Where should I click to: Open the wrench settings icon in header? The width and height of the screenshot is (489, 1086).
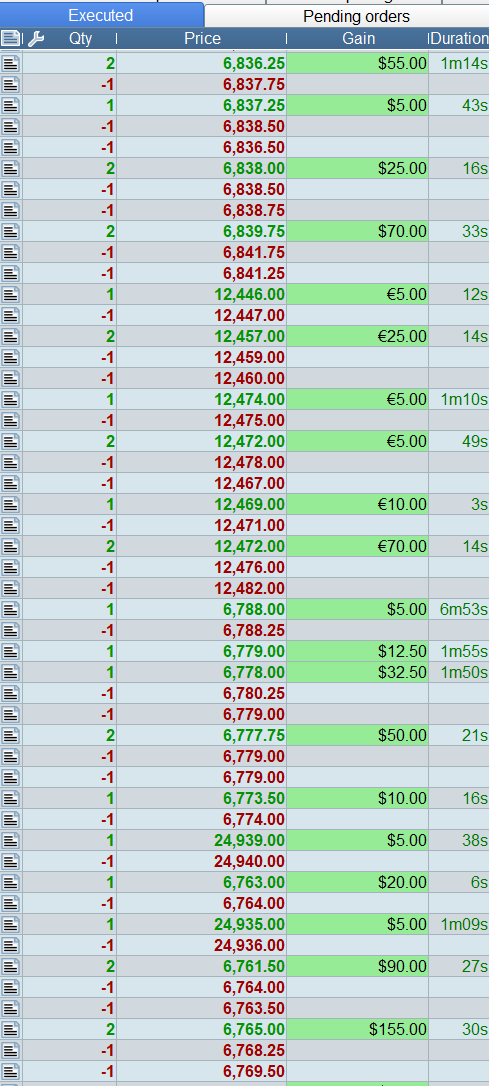35,39
